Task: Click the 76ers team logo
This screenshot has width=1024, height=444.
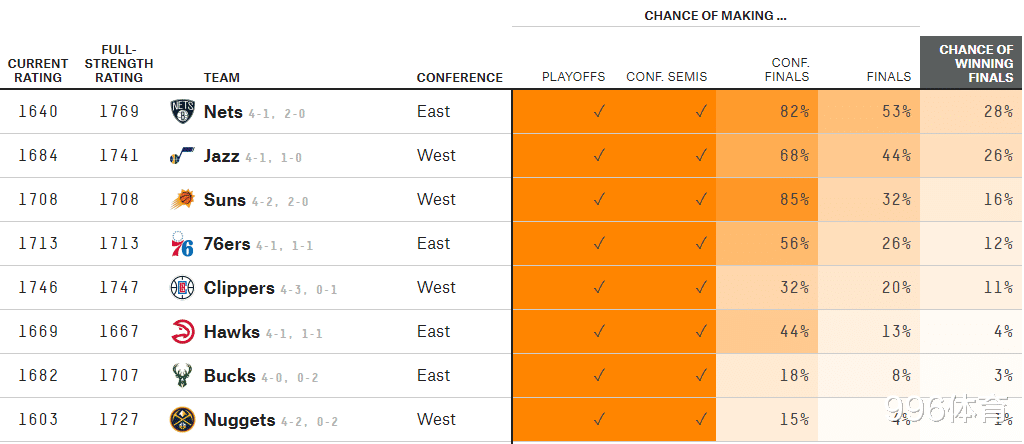Action: (x=182, y=244)
